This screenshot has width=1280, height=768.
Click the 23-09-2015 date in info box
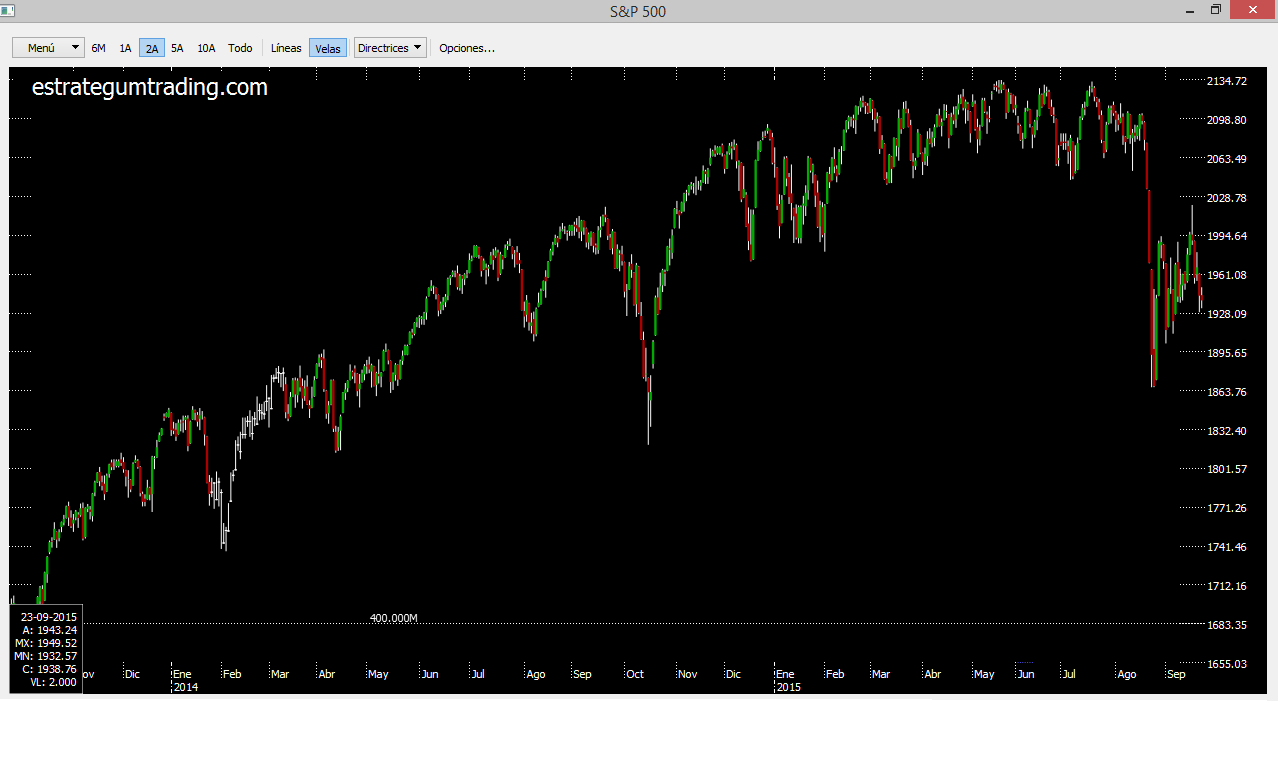49,617
